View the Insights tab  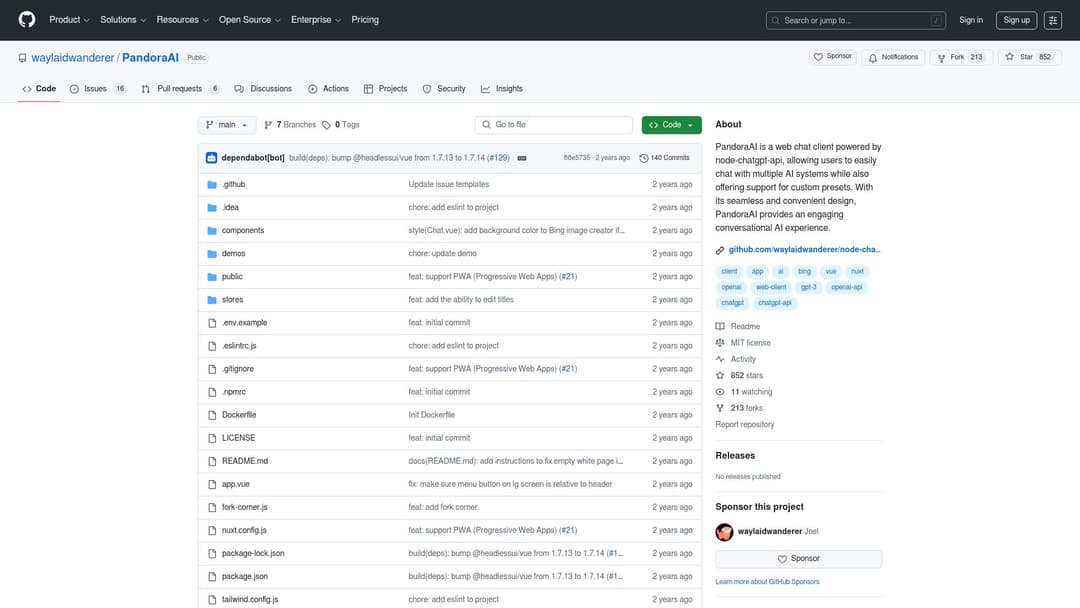coord(501,89)
